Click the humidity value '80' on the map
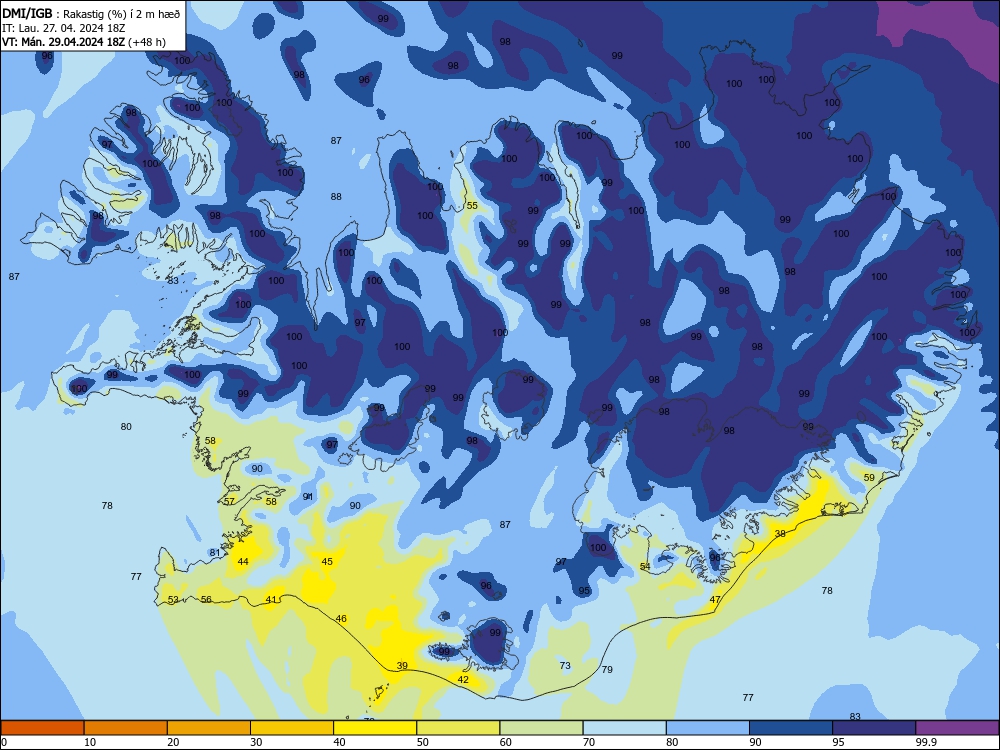 (x=126, y=427)
